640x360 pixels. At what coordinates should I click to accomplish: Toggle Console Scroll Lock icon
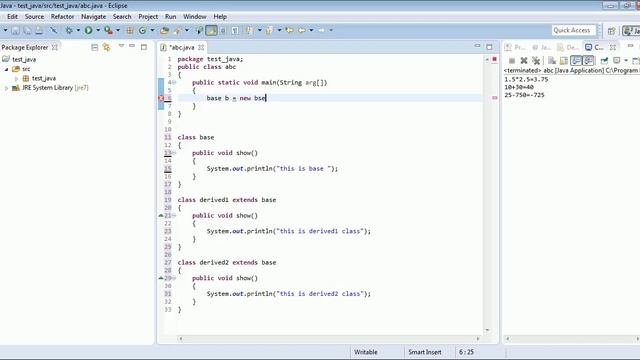pyautogui.click(x=564, y=61)
